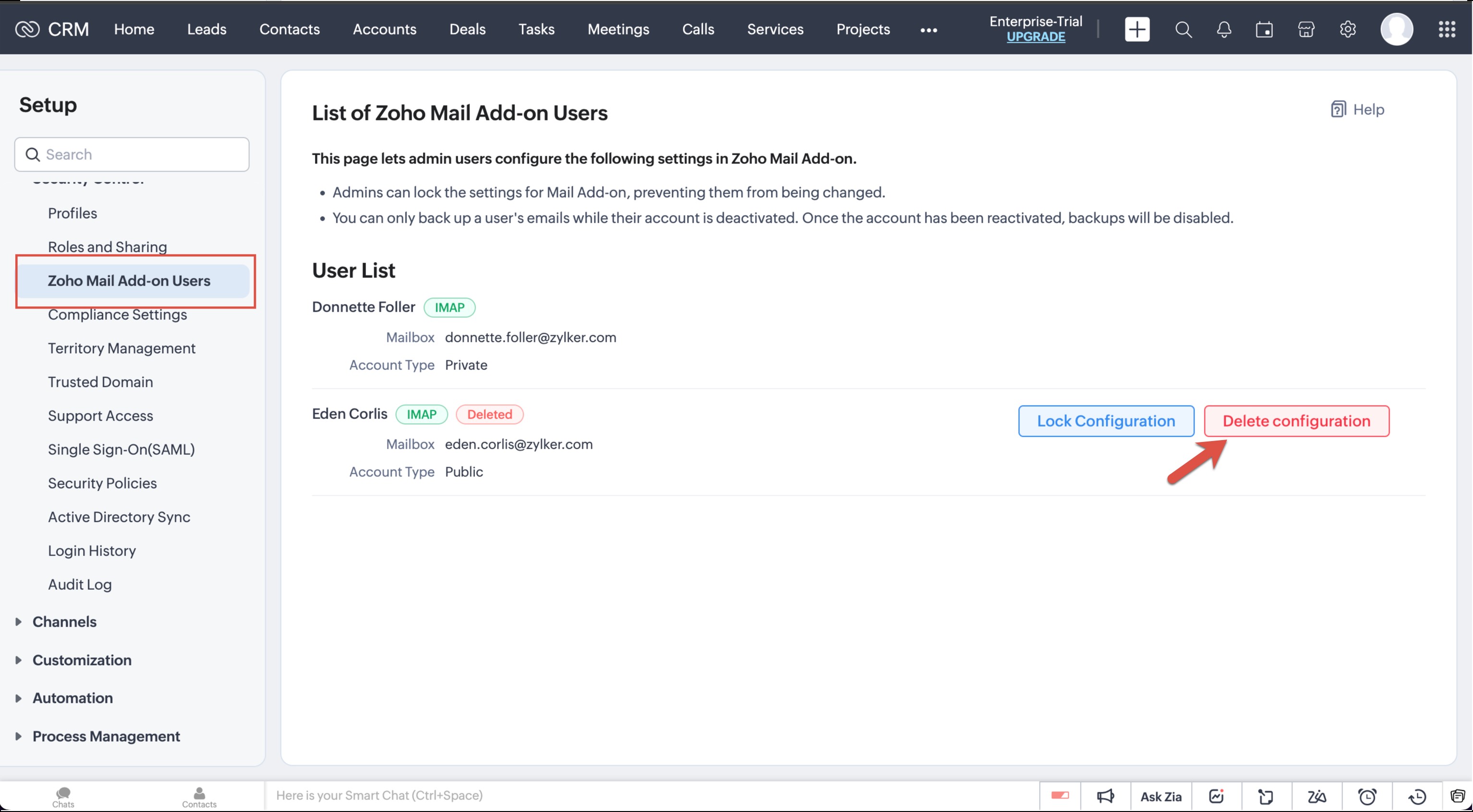Select Security Policies in the sidebar
Image resolution: width=1473 pixels, height=812 pixels.
pos(102,483)
